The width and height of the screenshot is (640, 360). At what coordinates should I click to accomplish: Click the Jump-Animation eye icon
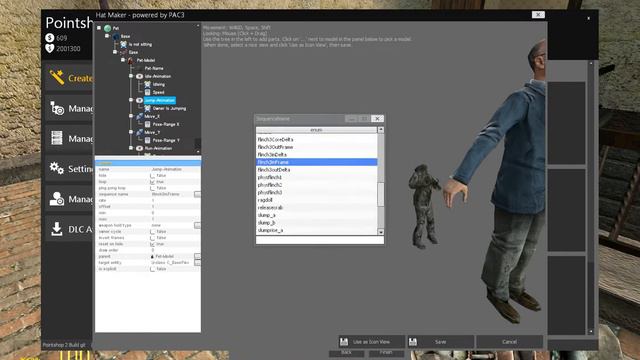(139, 100)
